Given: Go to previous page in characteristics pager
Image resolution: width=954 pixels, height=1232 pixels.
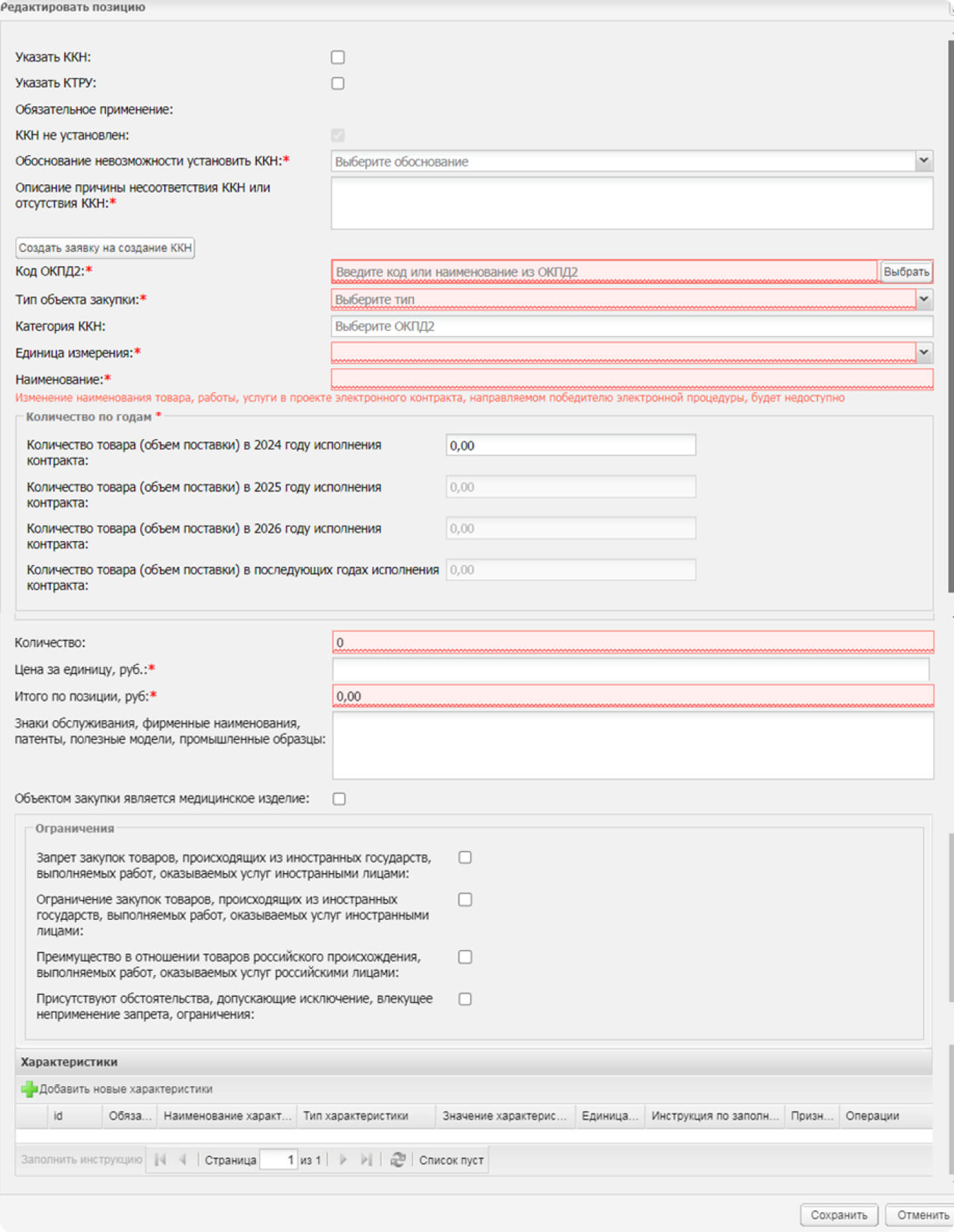Looking at the screenshot, I should click(182, 1159).
